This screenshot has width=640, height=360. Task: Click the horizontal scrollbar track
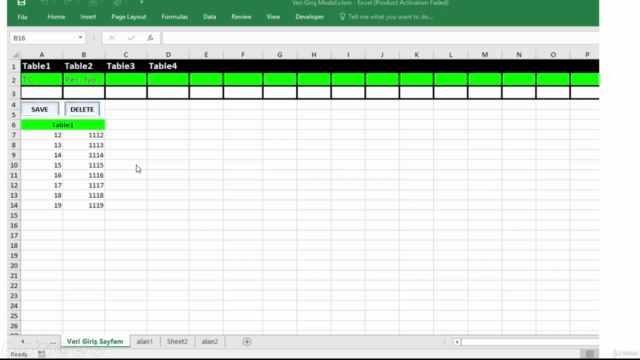530,342
